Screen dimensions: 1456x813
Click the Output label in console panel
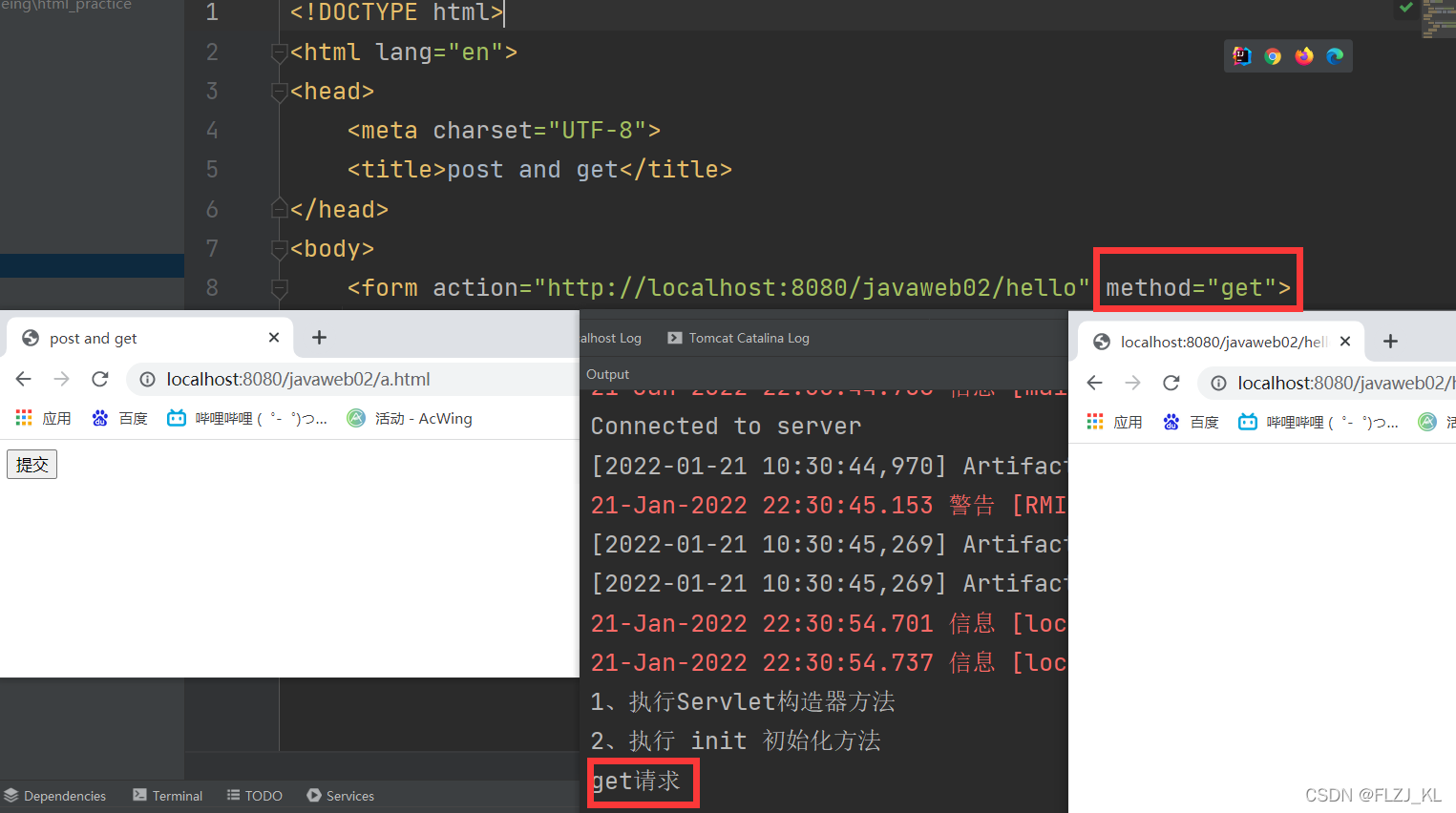coord(607,374)
